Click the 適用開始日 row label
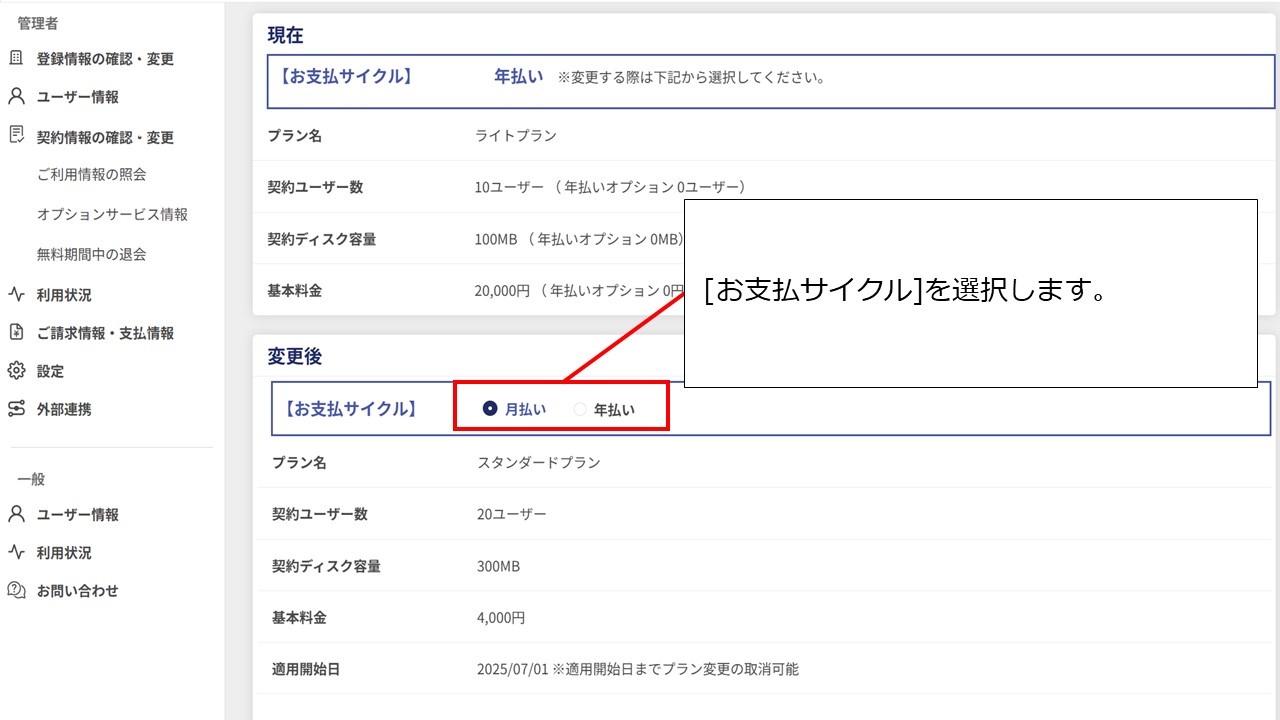Image resolution: width=1280 pixels, height=720 pixels. (x=306, y=669)
